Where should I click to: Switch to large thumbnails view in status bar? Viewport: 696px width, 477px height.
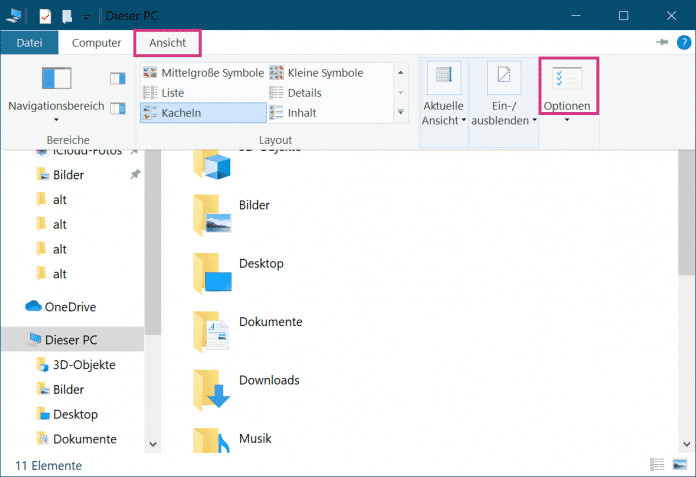[x=679, y=465]
